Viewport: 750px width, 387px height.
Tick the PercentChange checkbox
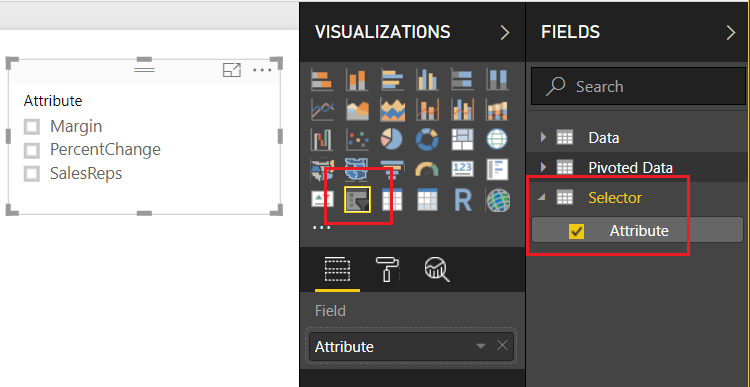tap(32, 150)
